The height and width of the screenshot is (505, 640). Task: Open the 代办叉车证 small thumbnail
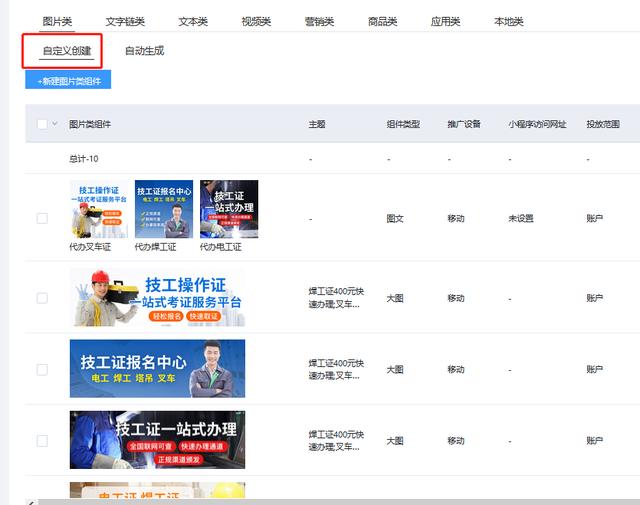click(x=99, y=209)
